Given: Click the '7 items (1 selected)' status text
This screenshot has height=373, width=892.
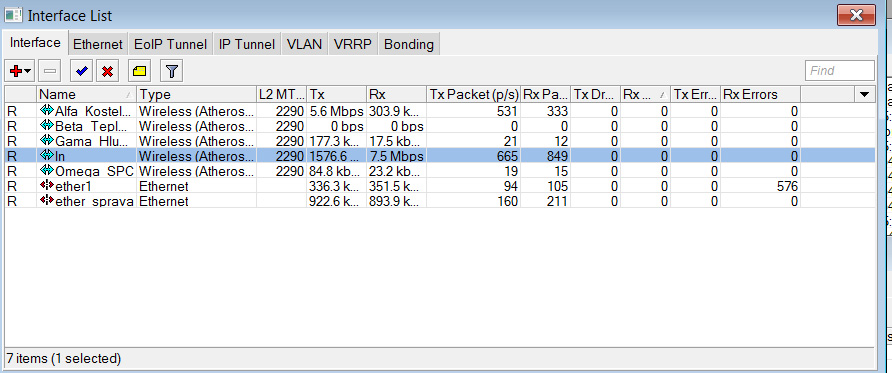Looking at the screenshot, I should click(64, 359).
